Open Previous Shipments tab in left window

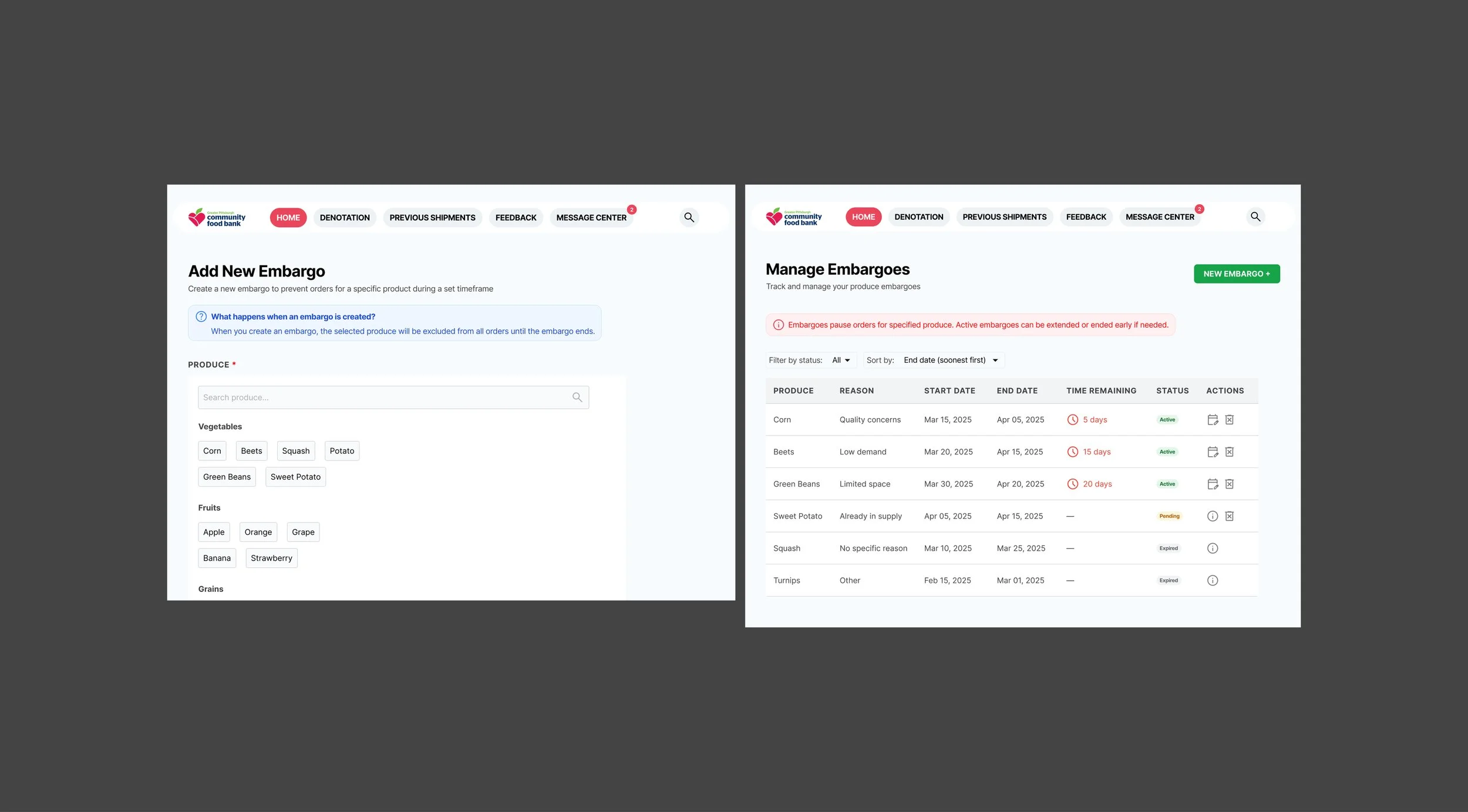pyautogui.click(x=432, y=218)
